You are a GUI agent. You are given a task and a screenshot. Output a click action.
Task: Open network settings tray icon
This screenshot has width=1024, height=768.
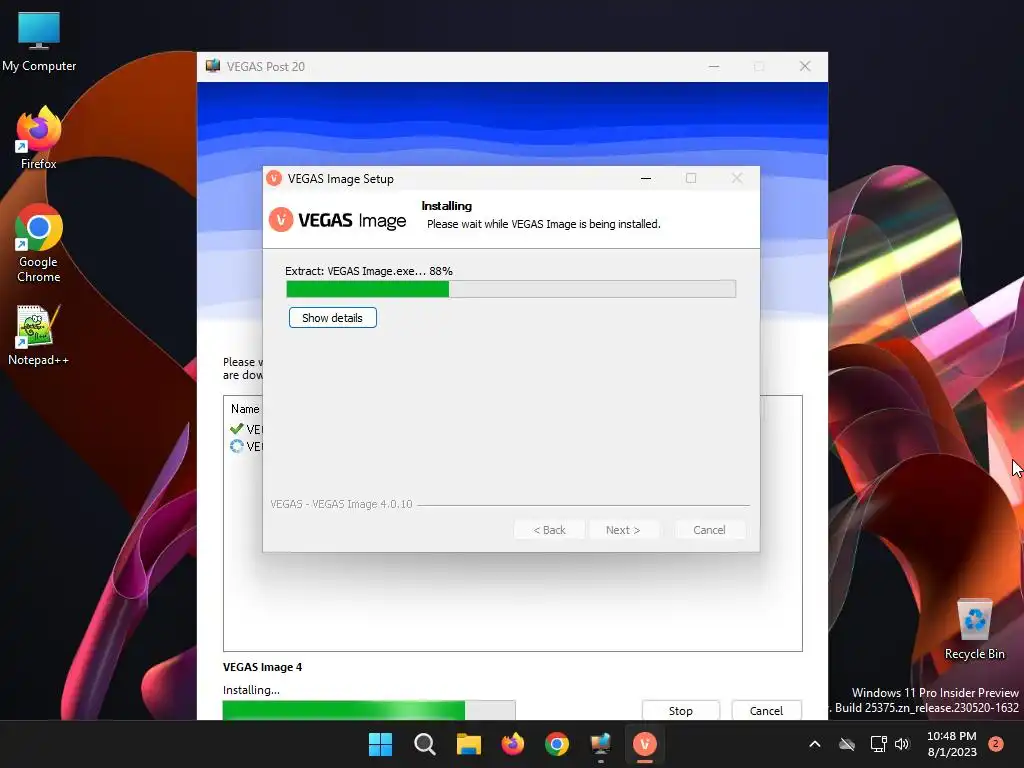[x=878, y=744]
